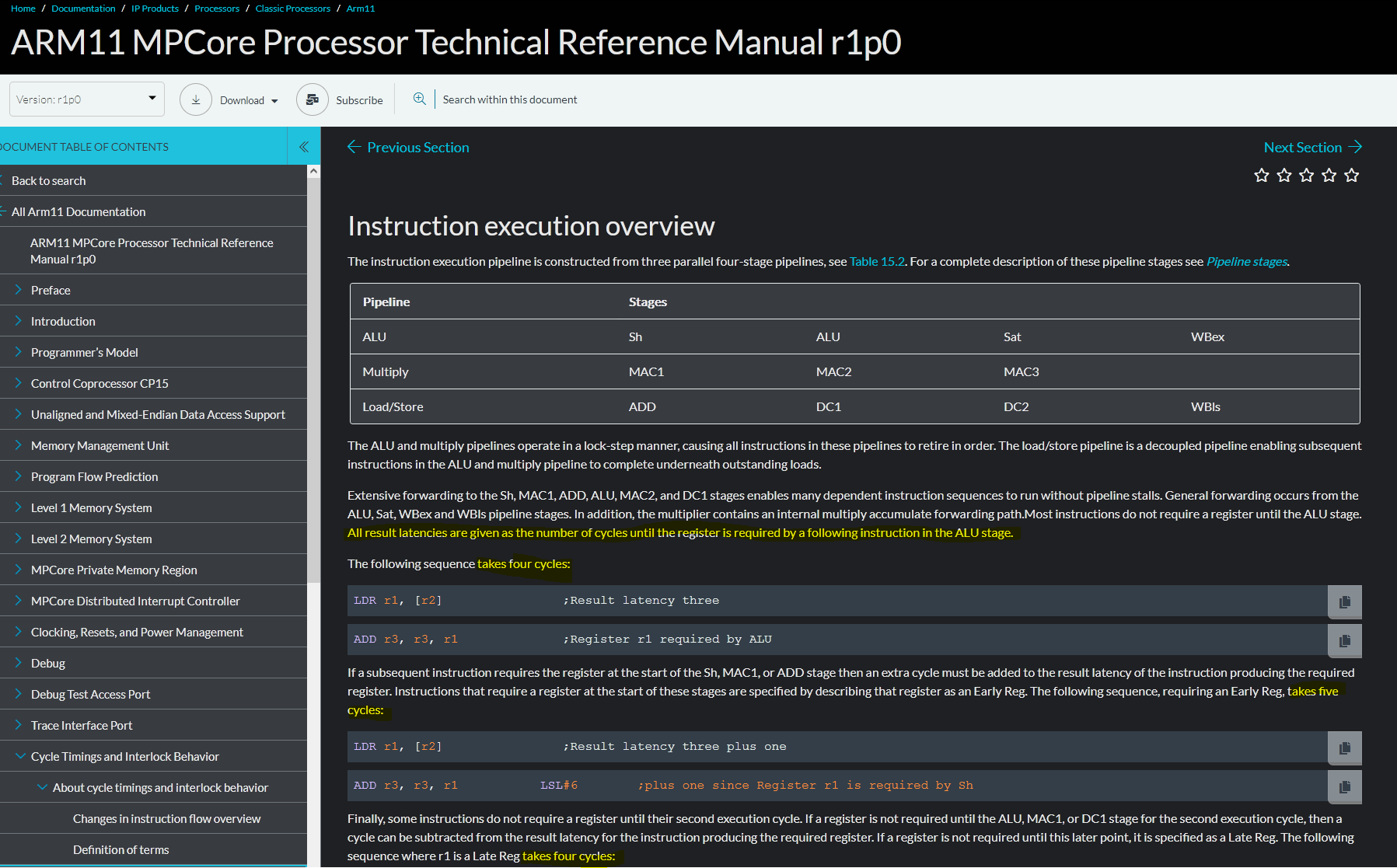Open Program Flow Prediction
Screen dimensions: 1397x868
[x=94, y=476]
